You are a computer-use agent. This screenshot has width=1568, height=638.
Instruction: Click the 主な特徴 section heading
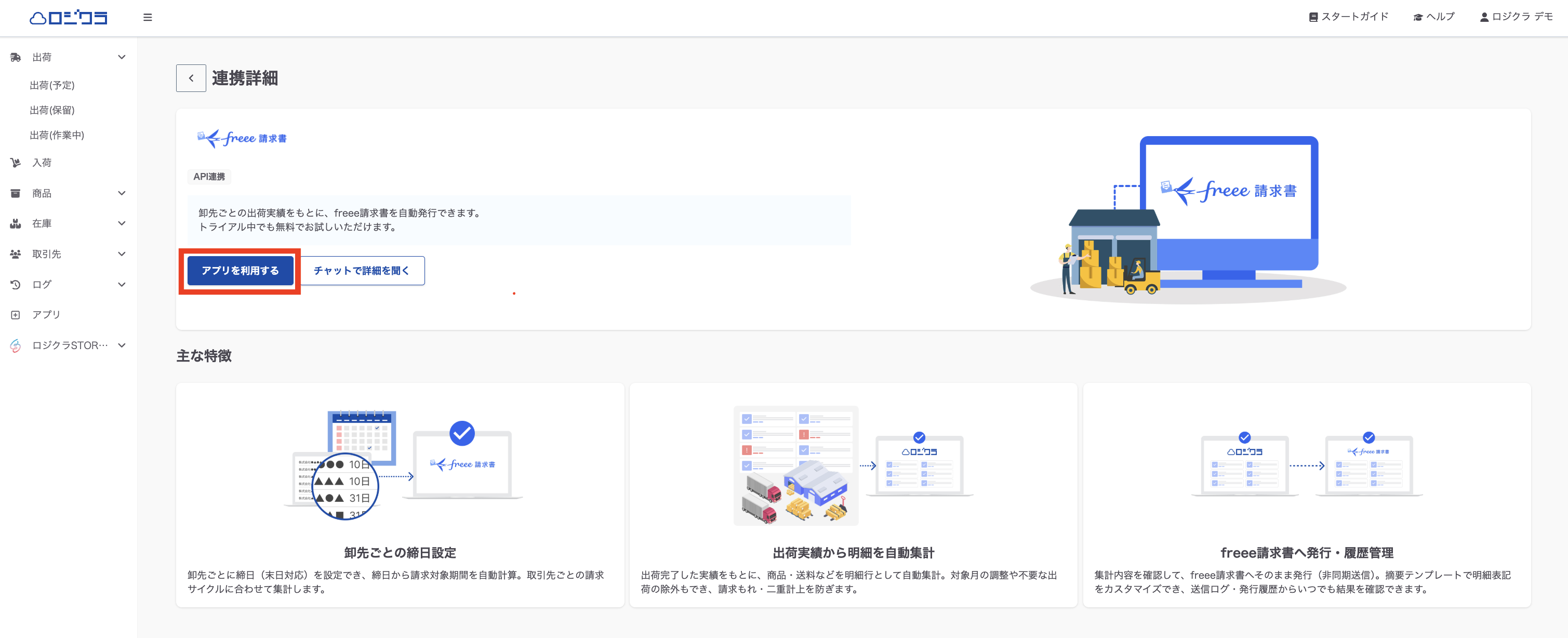click(204, 356)
